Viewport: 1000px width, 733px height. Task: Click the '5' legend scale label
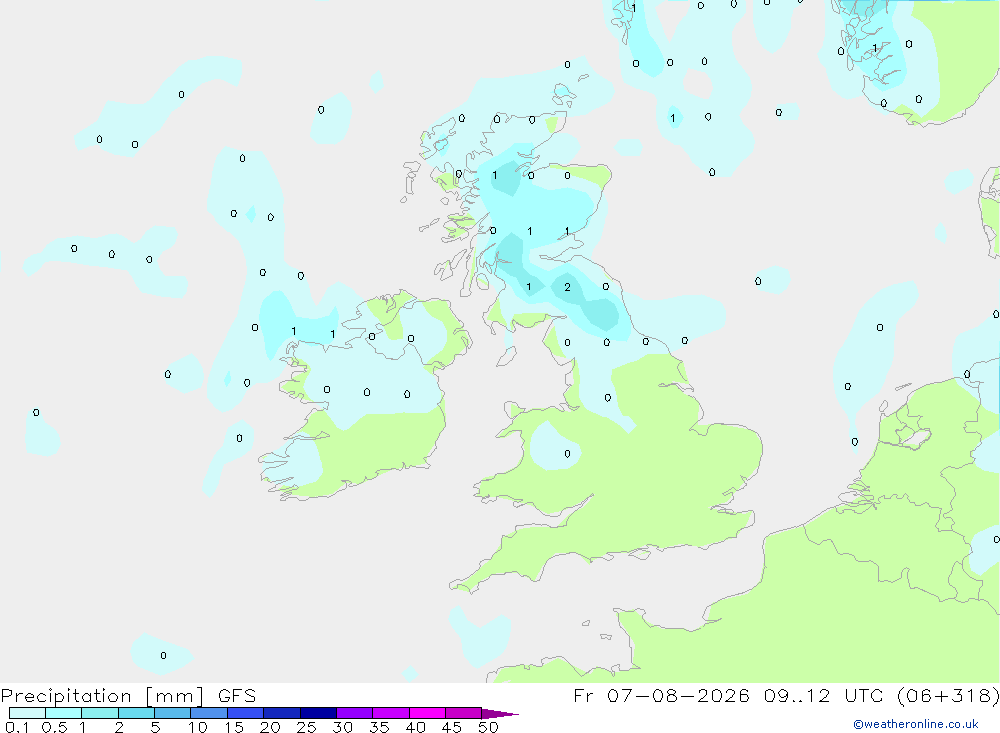155,727
